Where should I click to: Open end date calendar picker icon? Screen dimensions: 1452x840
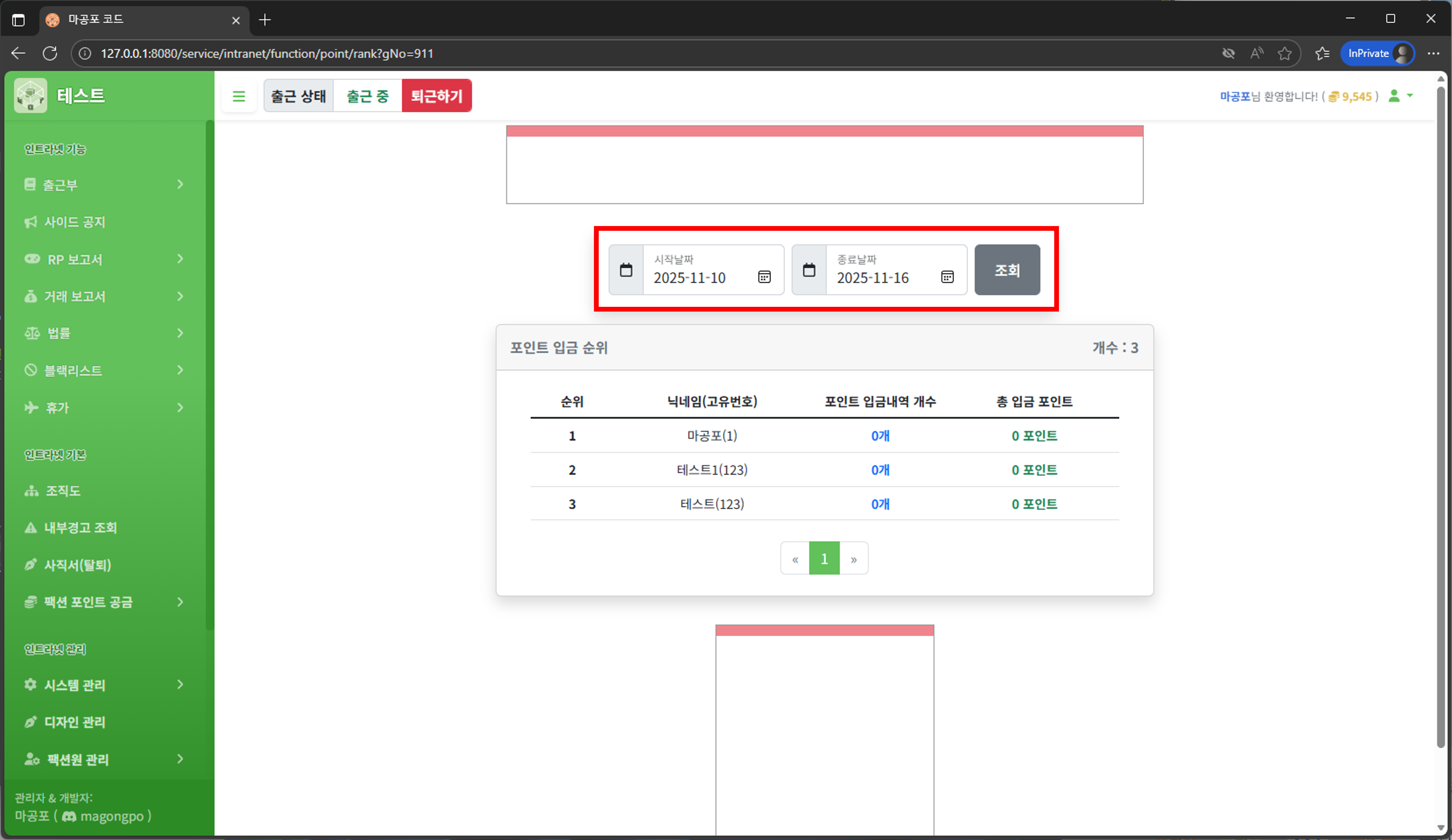947,277
